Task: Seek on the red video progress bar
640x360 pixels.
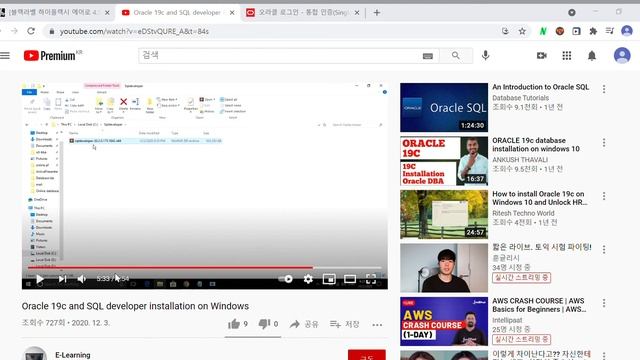Action: pyautogui.click(x=204, y=267)
